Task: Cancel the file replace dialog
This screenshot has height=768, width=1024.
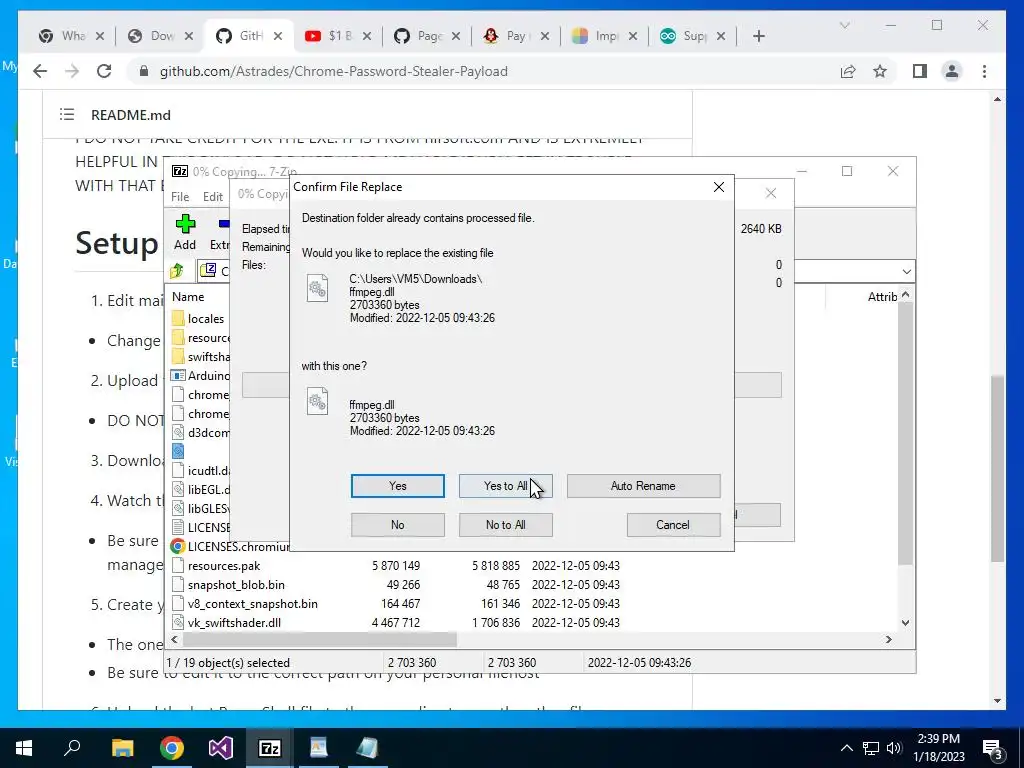Action: (x=673, y=525)
